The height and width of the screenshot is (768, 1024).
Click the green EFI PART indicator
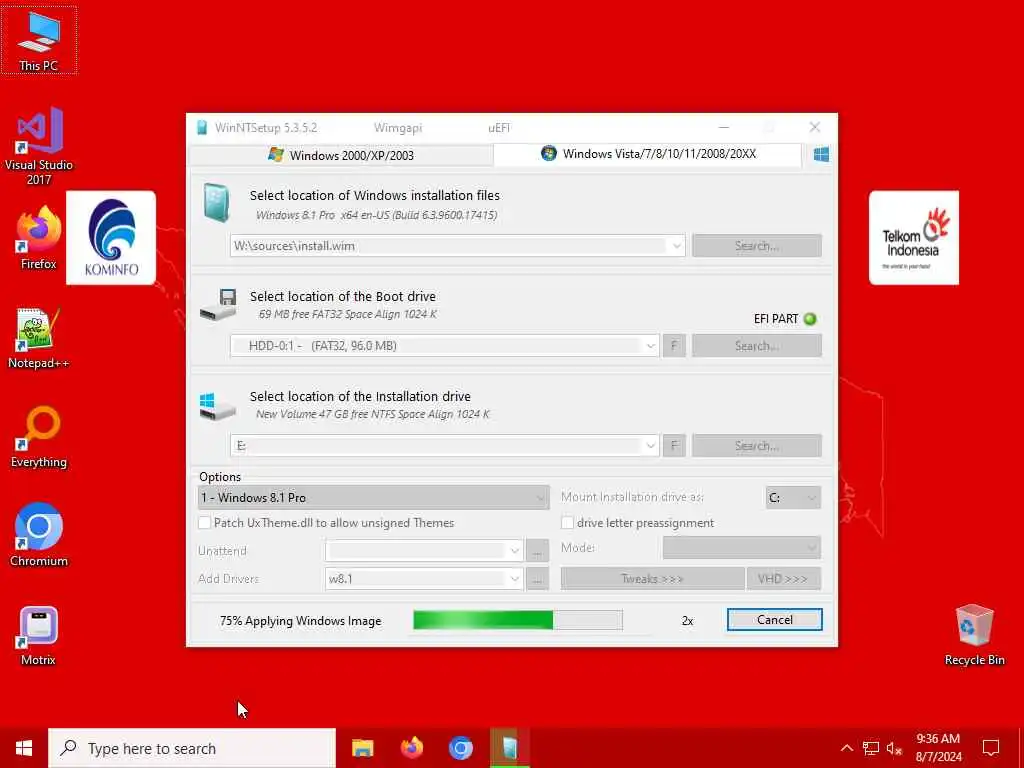click(810, 319)
